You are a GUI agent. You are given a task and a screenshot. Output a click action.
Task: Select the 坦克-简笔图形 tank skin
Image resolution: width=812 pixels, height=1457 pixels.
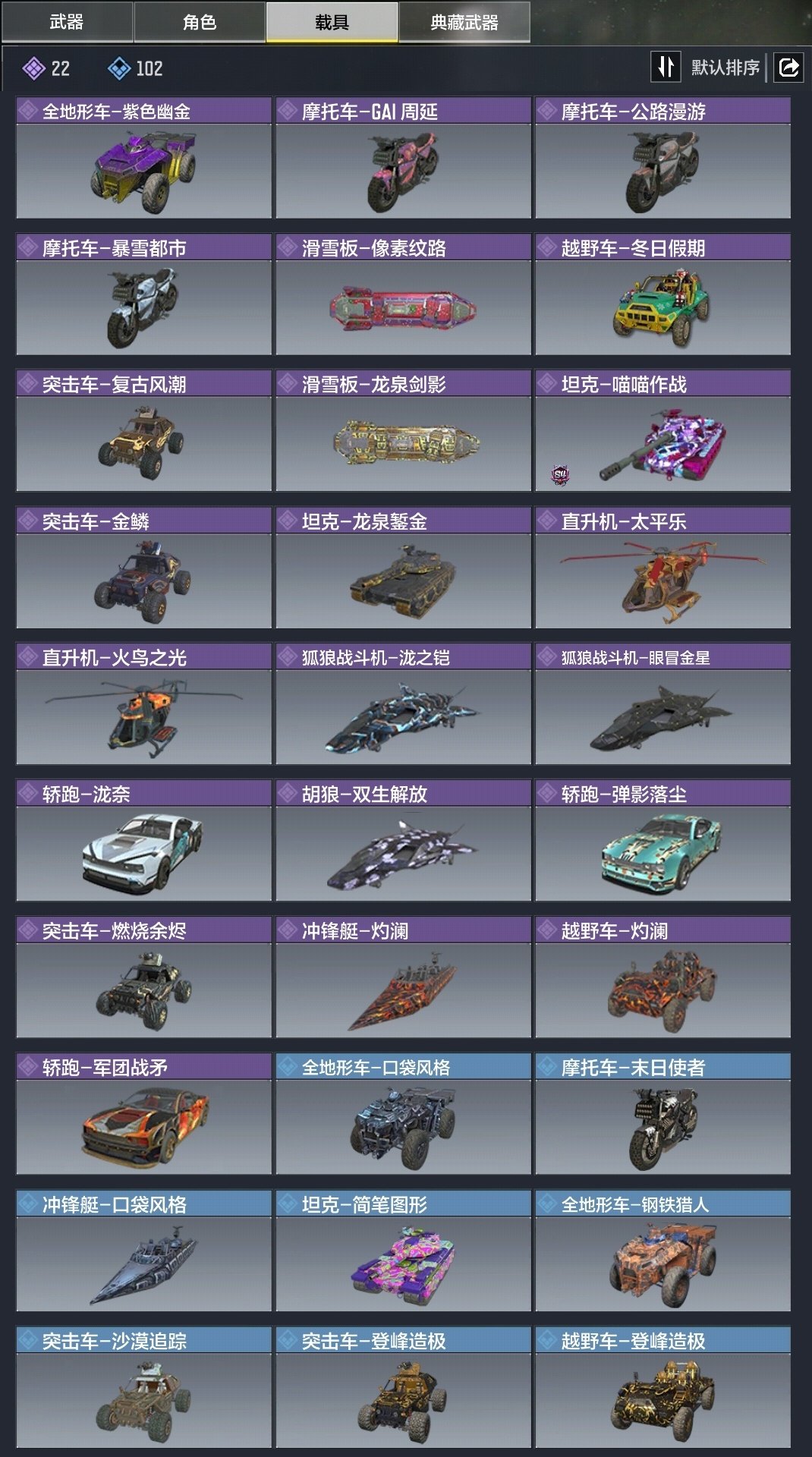(403, 1251)
